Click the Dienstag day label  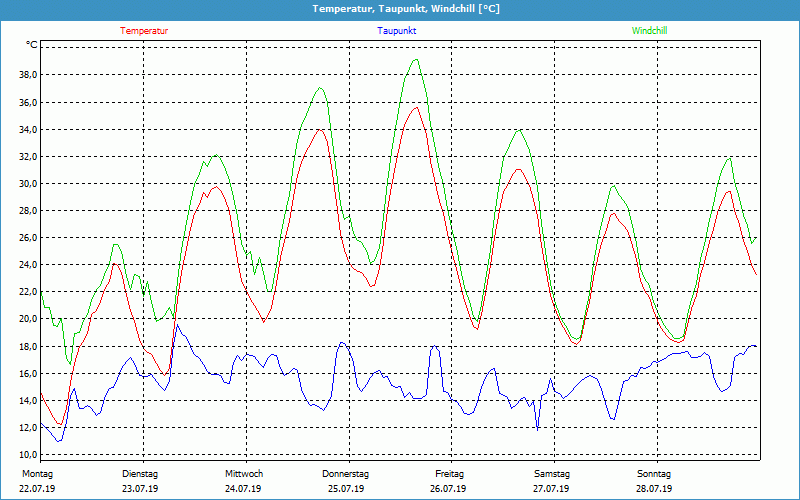pyautogui.click(x=140, y=474)
